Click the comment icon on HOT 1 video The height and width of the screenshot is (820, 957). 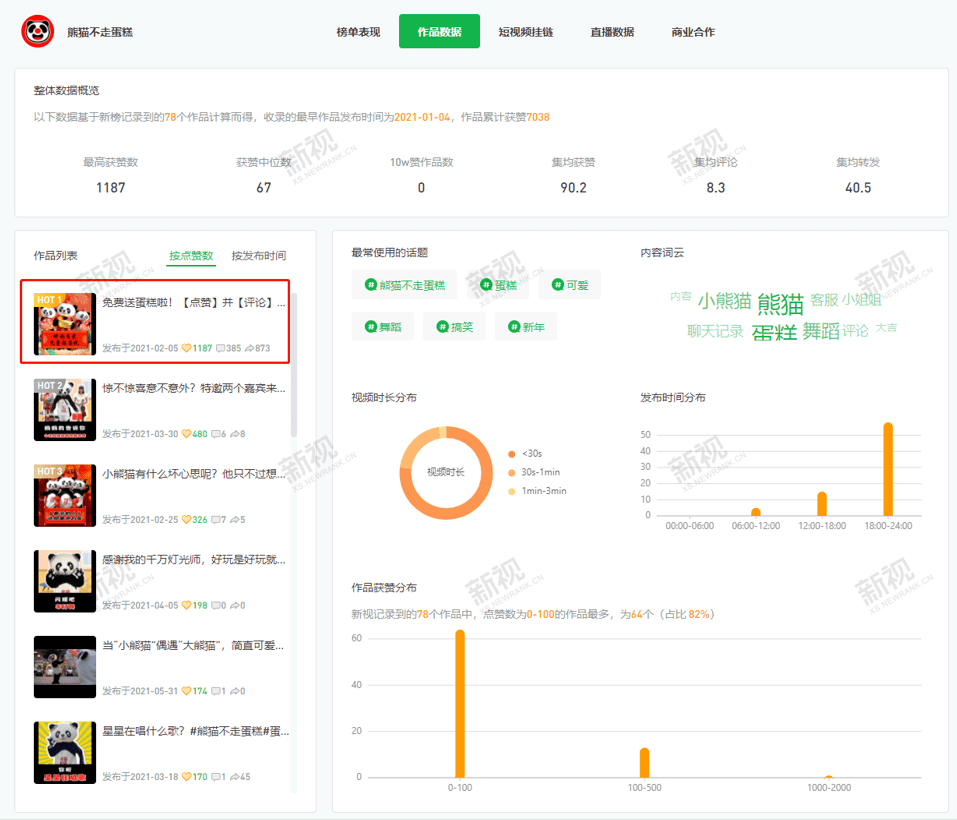coord(220,348)
